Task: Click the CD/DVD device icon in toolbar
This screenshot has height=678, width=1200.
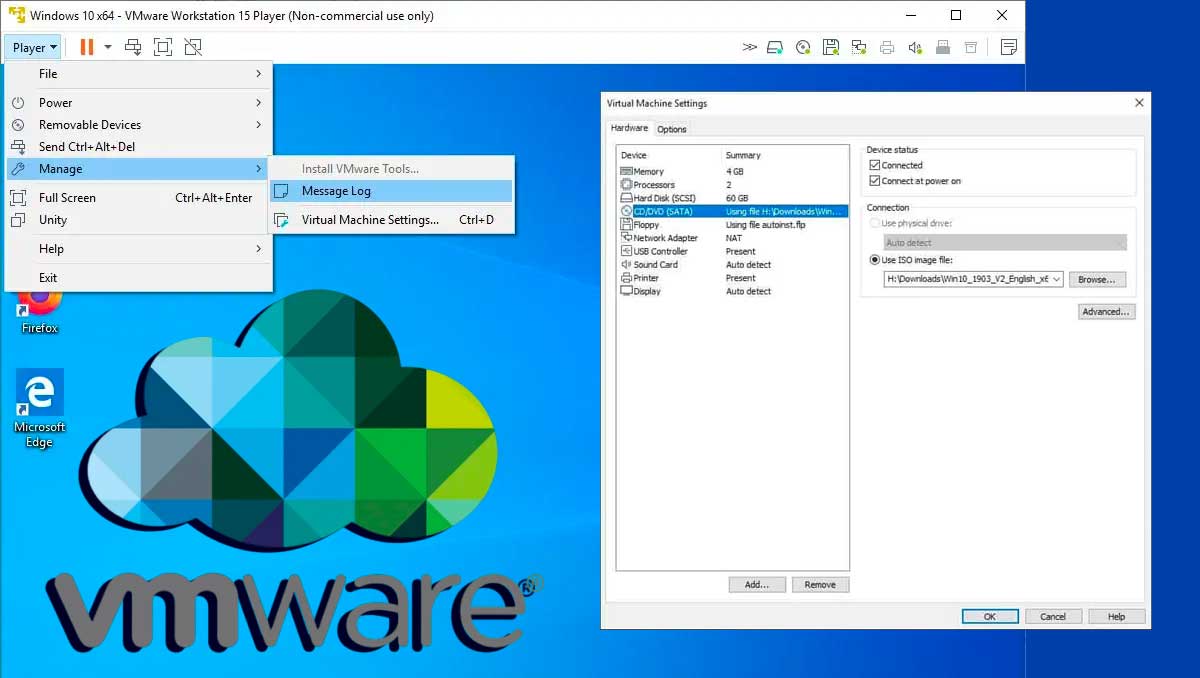Action: 802,46
